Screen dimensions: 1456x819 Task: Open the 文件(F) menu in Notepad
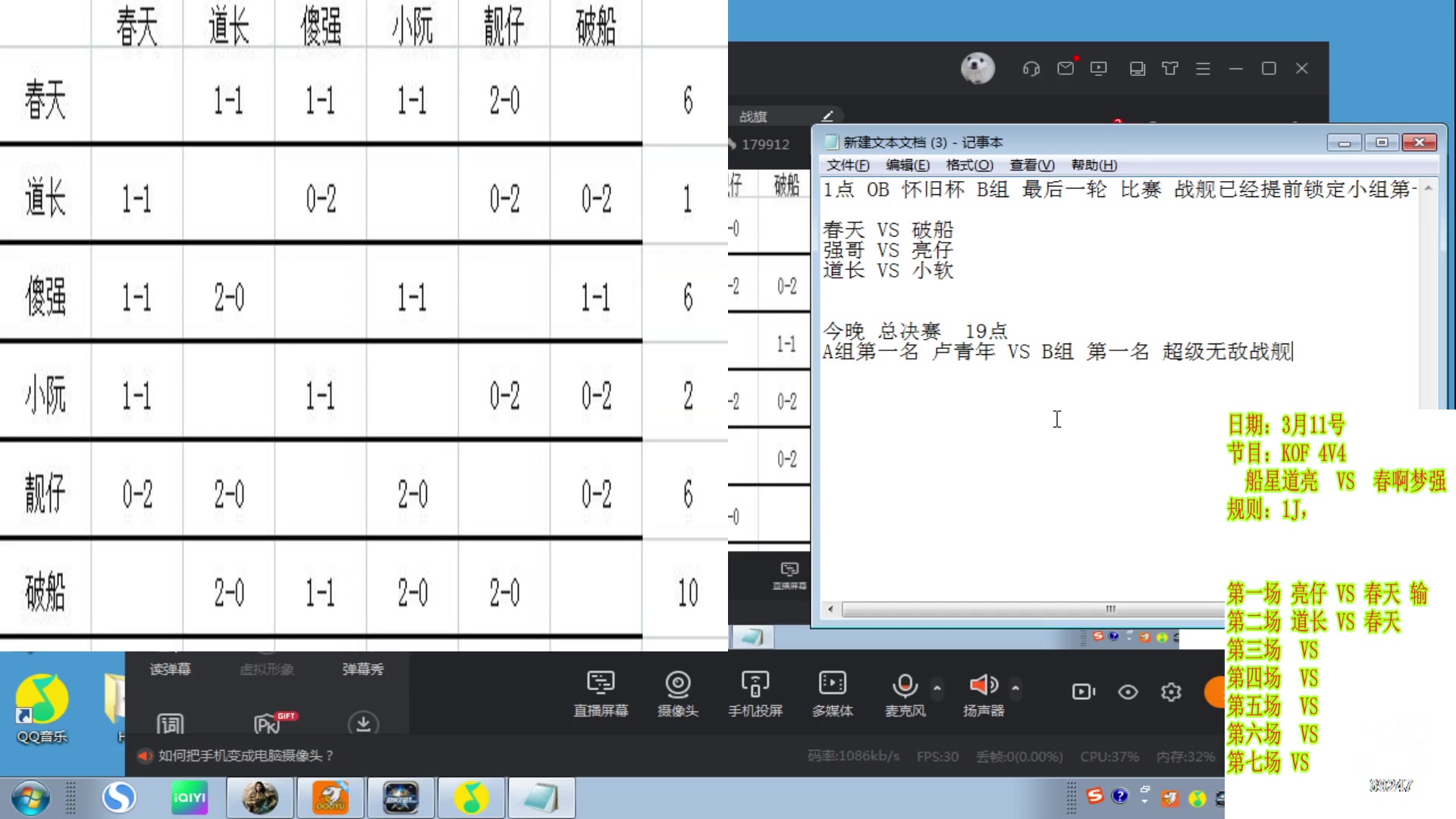point(848,165)
